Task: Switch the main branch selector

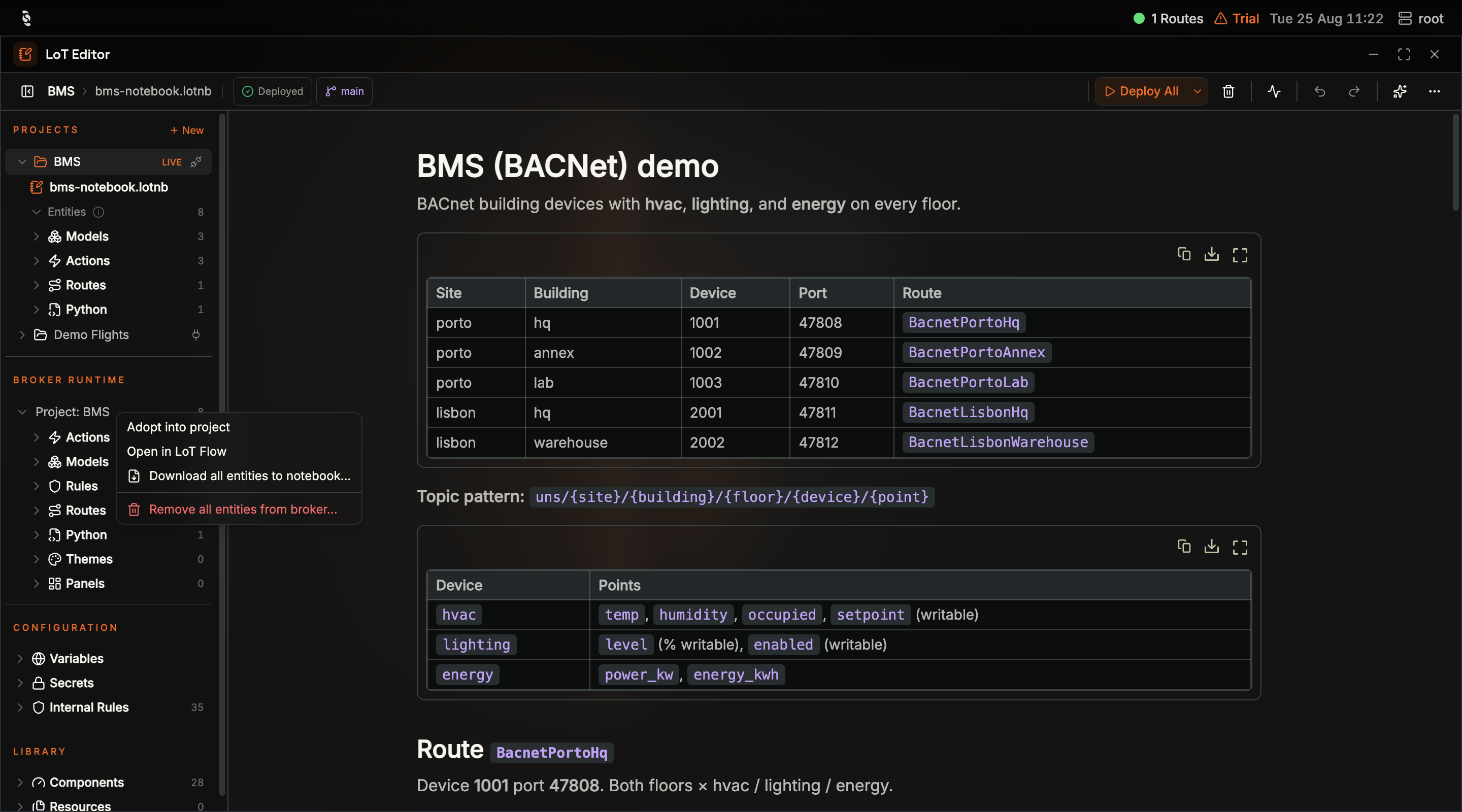Action: (345, 91)
